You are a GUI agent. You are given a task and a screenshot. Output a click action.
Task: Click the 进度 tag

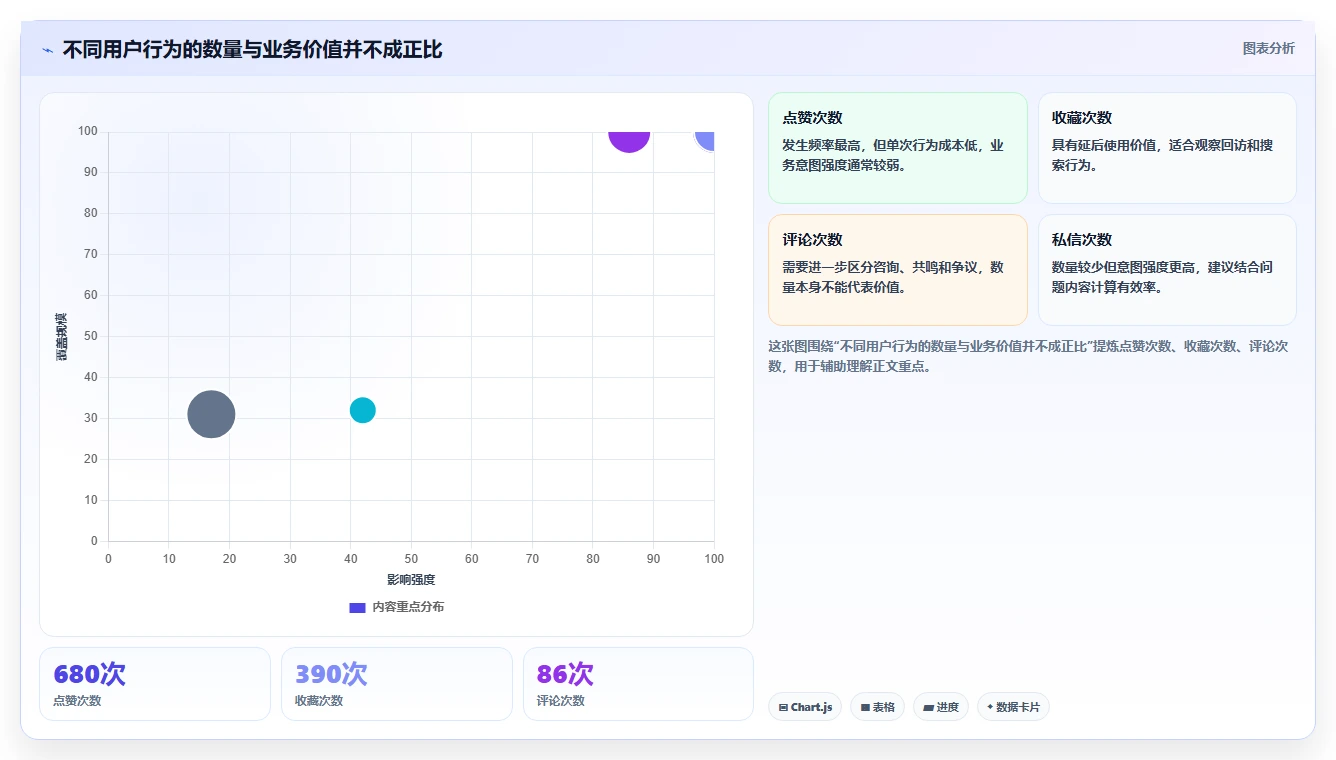tap(941, 707)
